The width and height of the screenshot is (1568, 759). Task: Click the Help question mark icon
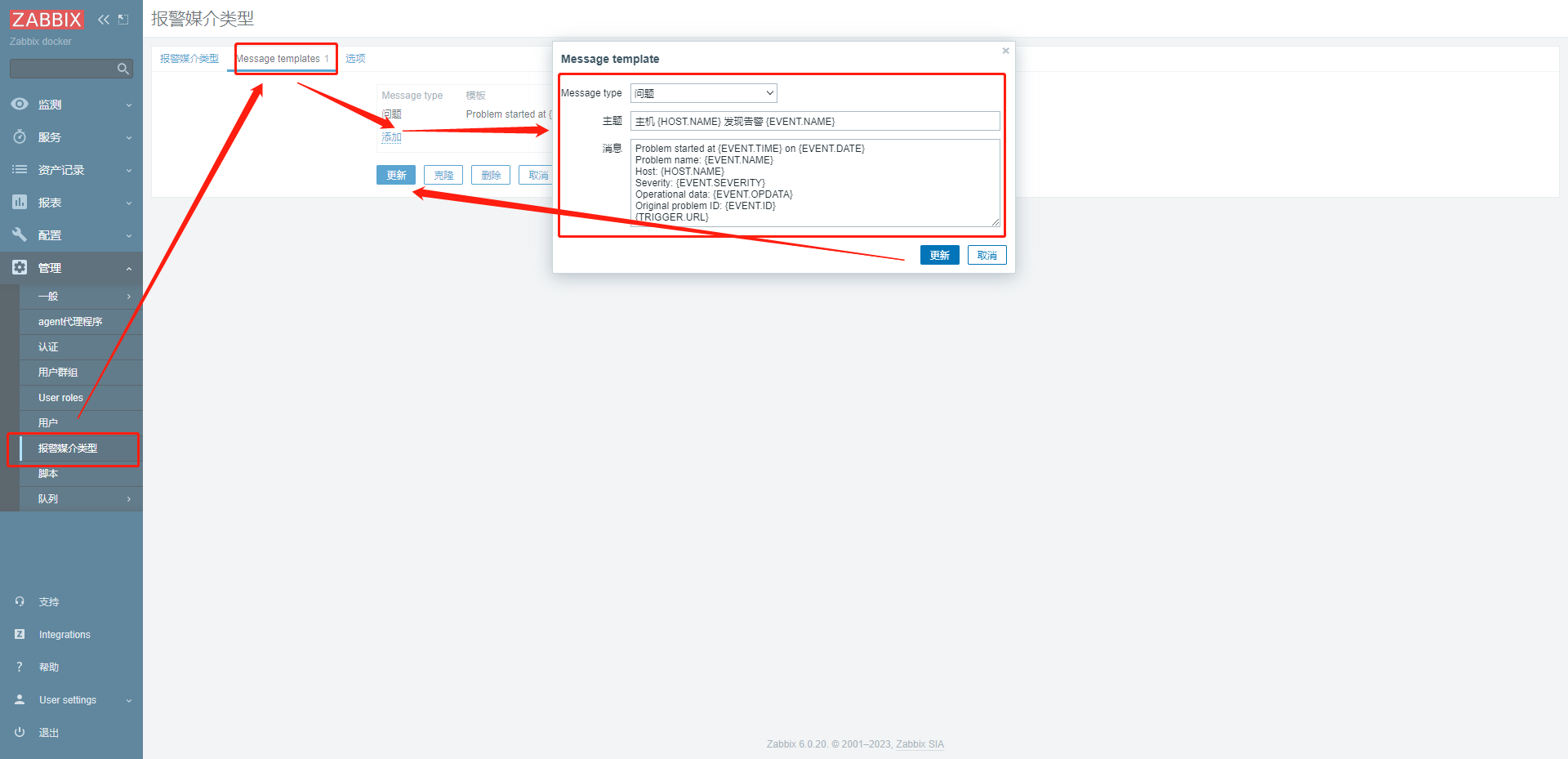[x=20, y=667]
